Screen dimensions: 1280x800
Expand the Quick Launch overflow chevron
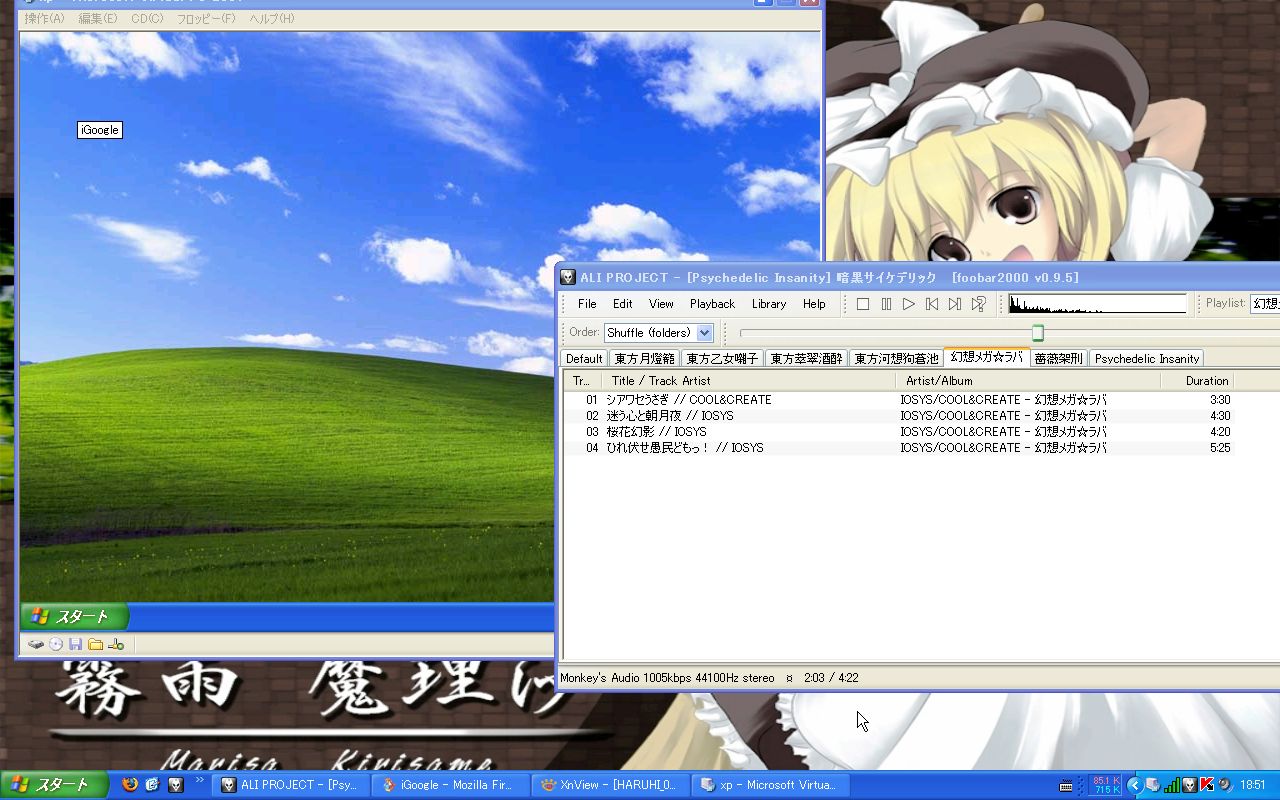200,780
